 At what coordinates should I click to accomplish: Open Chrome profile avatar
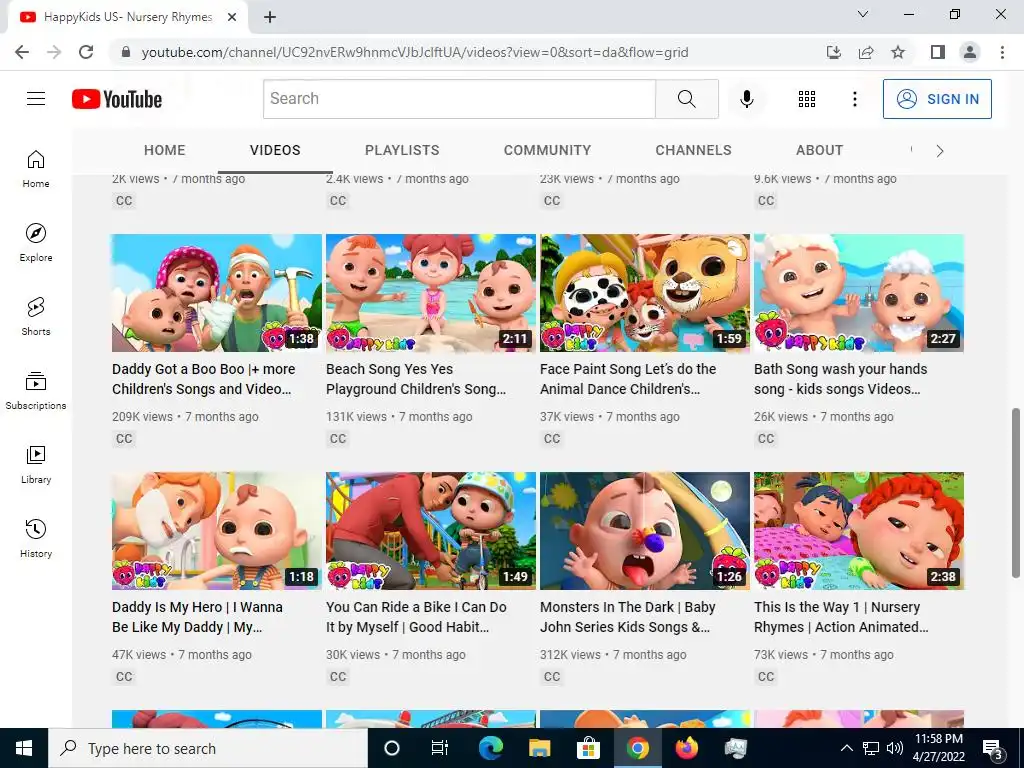click(x=970, y=52)
